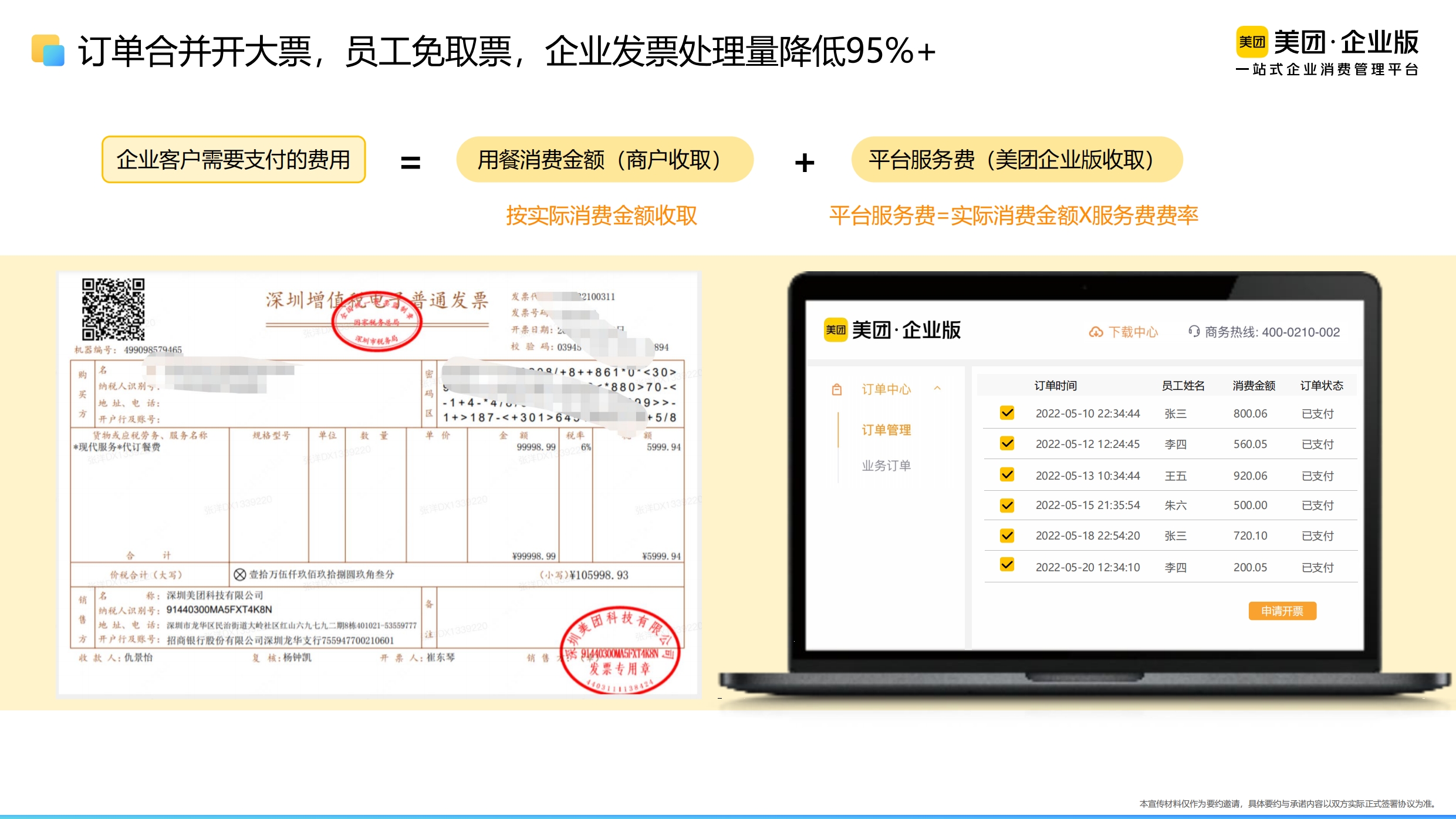Click the Meituan 企业版 logo at top right
The image size is (1456, 819).
pyautogui.click(x=1327, y=52)
